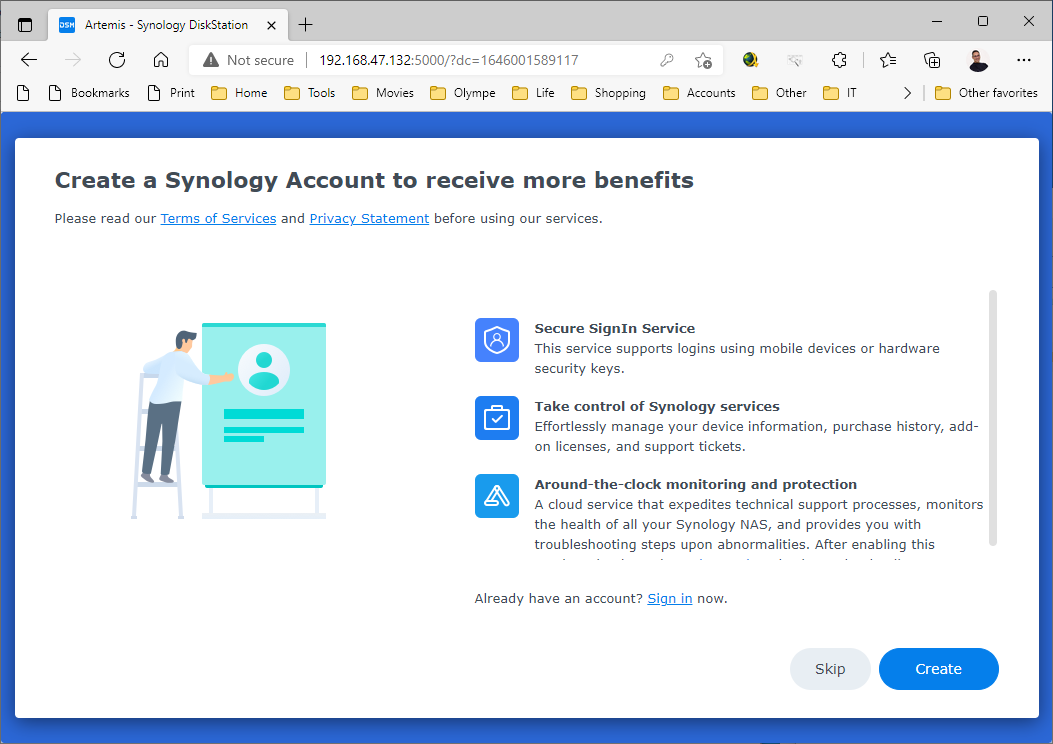Open Settings and more ellipsis menu
This screenshot has height=744, width=1053.
(x=1023, y=60)
